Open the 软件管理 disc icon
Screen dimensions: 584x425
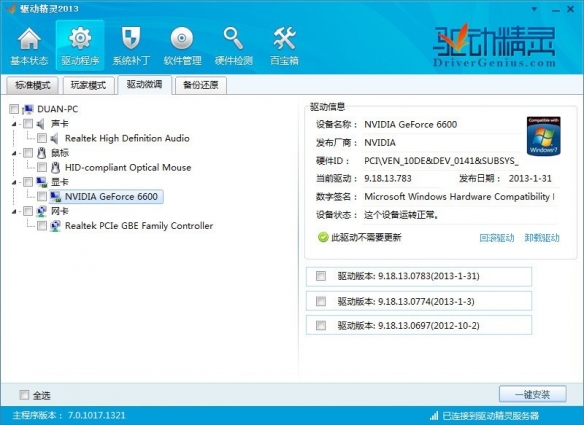coord(182,38)
